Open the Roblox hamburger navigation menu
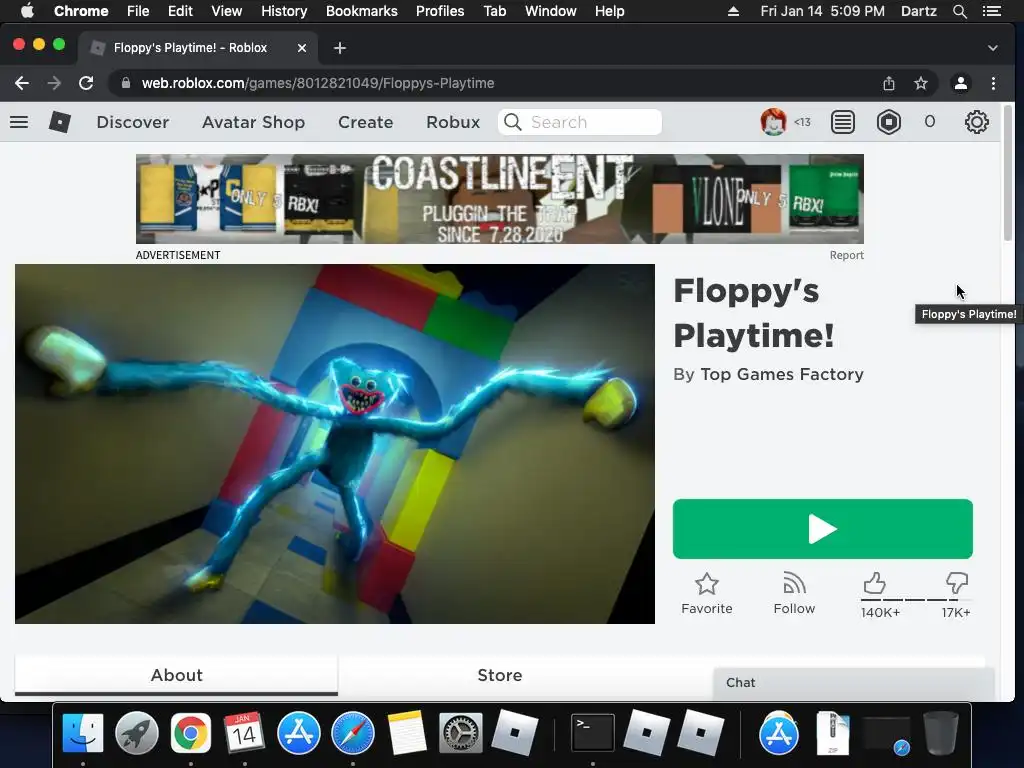 click(x=19, y=122)
